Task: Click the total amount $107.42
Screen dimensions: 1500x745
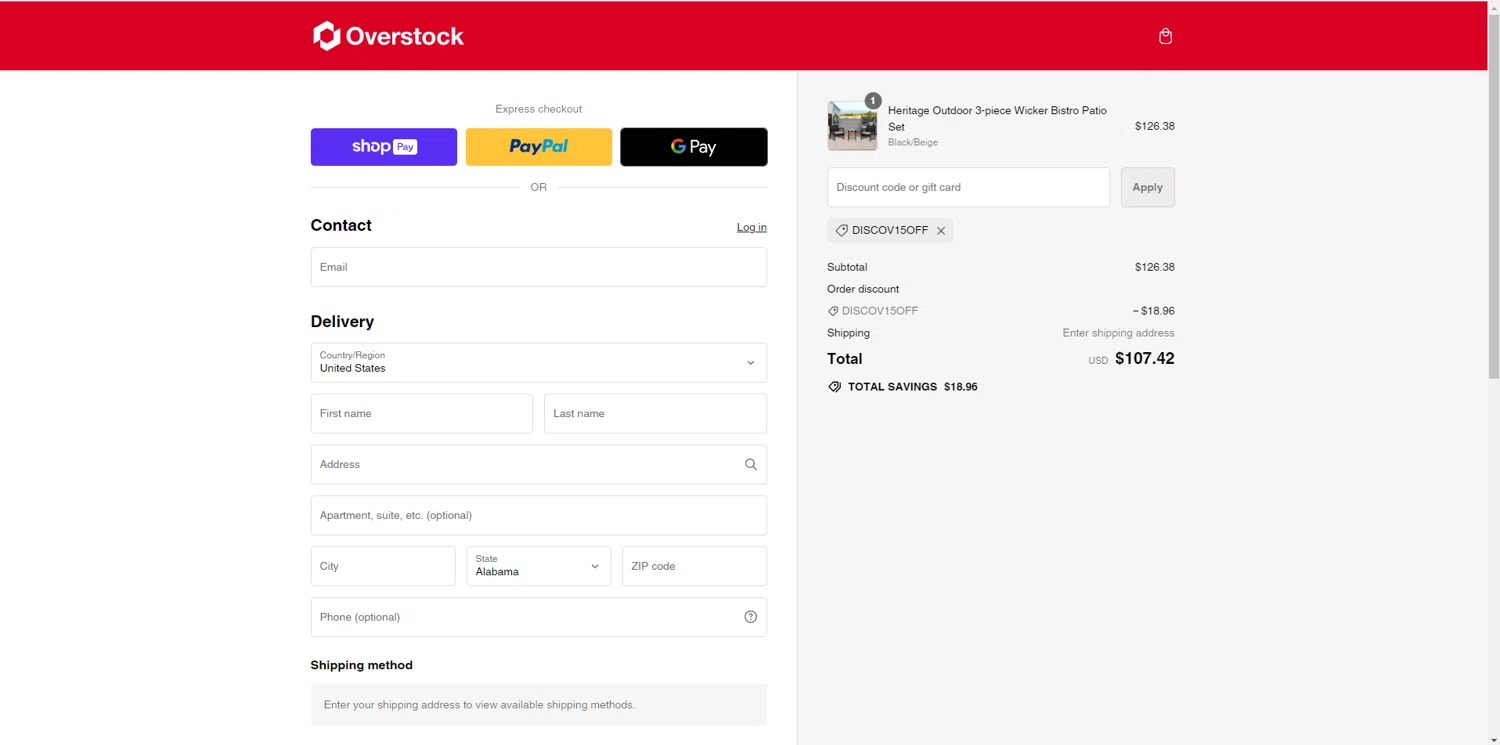Action: coord(1145,359)
